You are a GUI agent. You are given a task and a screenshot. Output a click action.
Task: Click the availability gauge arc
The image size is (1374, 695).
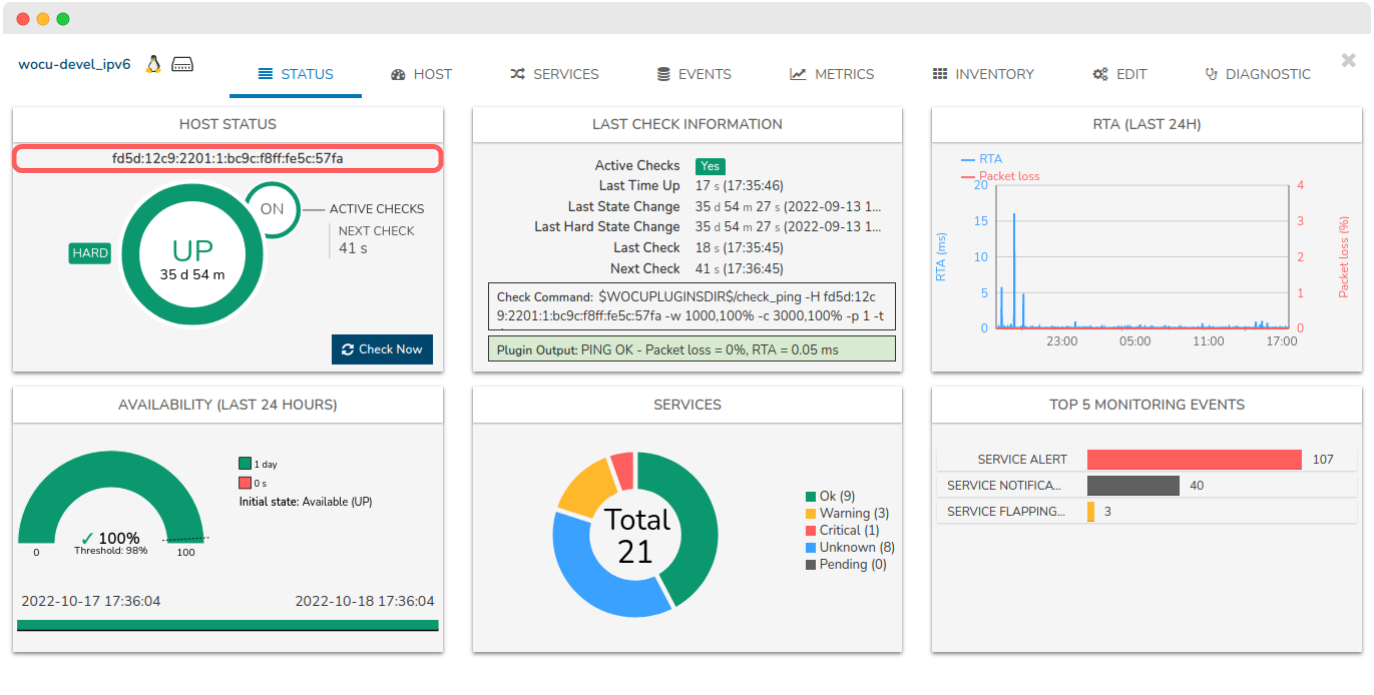point(110,468)
